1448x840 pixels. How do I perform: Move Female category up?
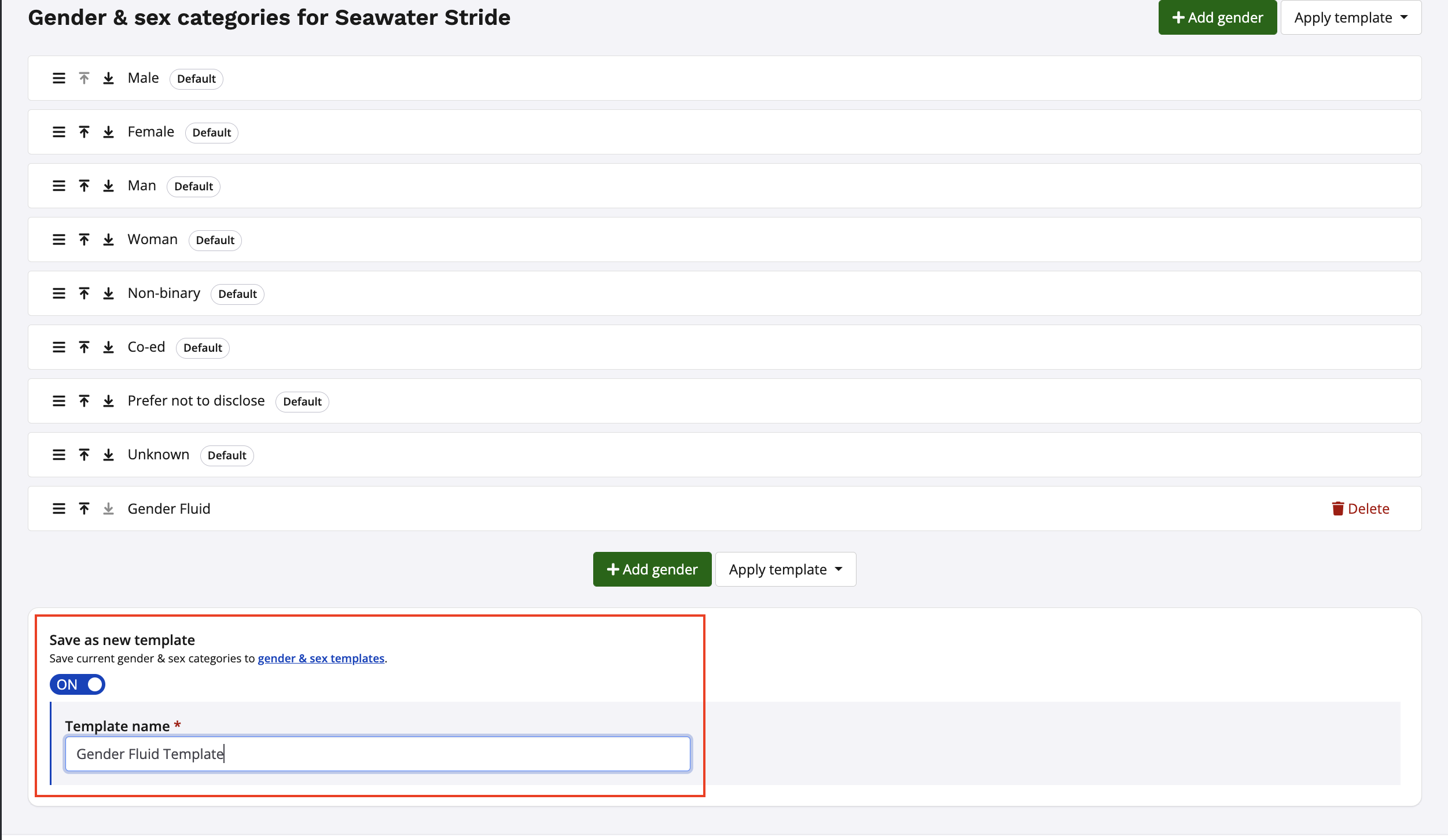pos(84,132)
